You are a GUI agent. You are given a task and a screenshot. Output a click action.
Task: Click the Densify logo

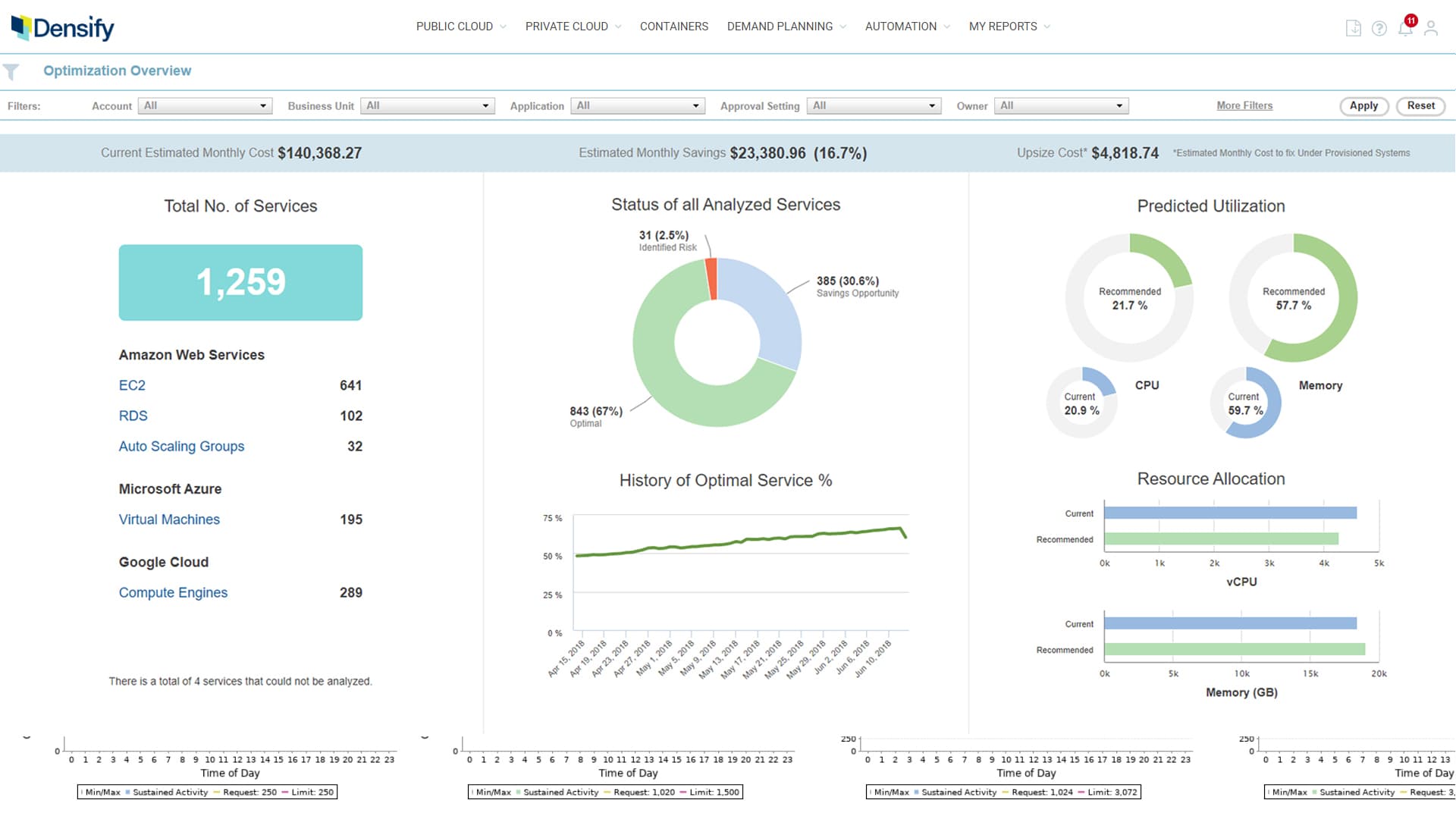point(62,27)
